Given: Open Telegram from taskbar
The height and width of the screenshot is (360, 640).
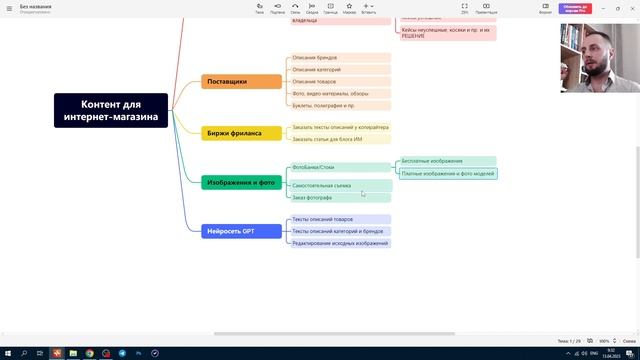Looking at the screenshot, I should tap(122, 353).
